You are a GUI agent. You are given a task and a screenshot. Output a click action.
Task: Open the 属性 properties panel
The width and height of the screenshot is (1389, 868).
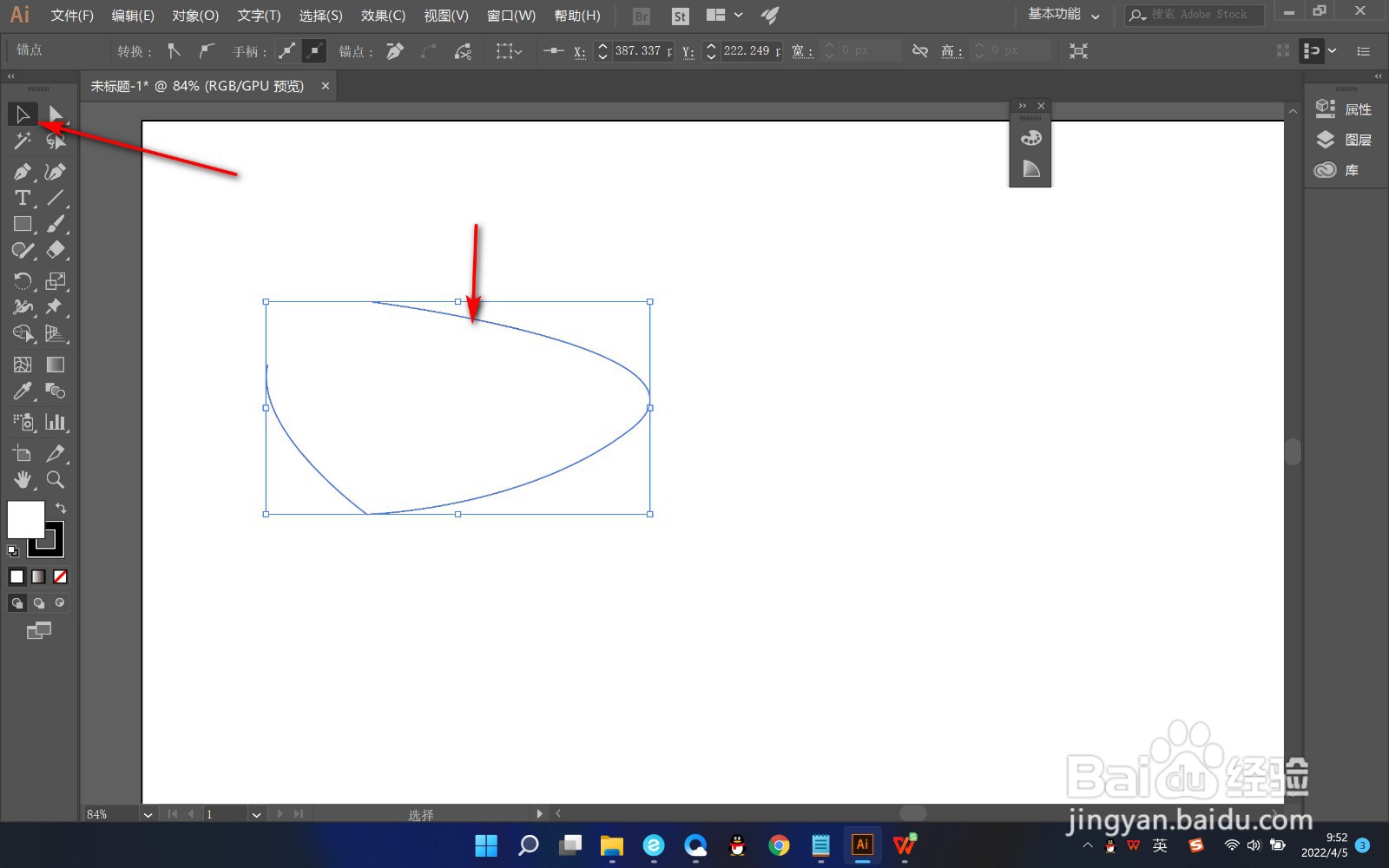click(1345, 109)
